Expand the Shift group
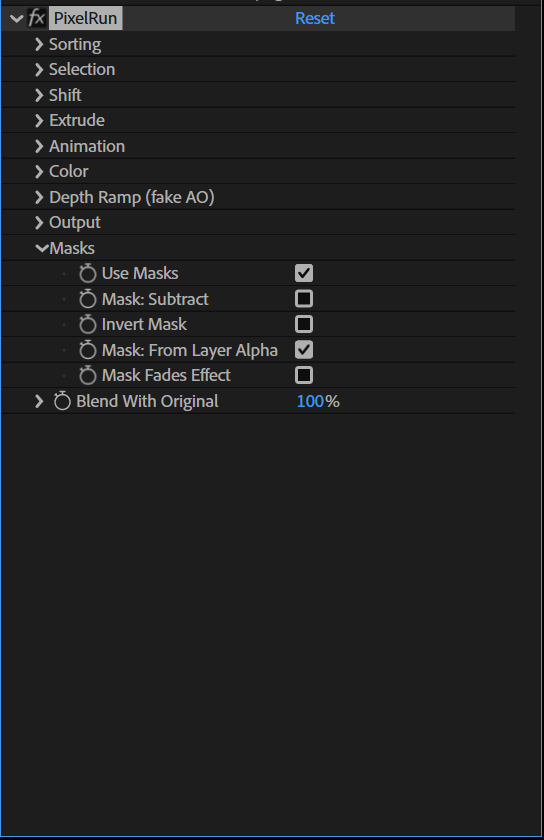Image resolution: width=544 pixels, height=840 pixels. coord(39,95)
